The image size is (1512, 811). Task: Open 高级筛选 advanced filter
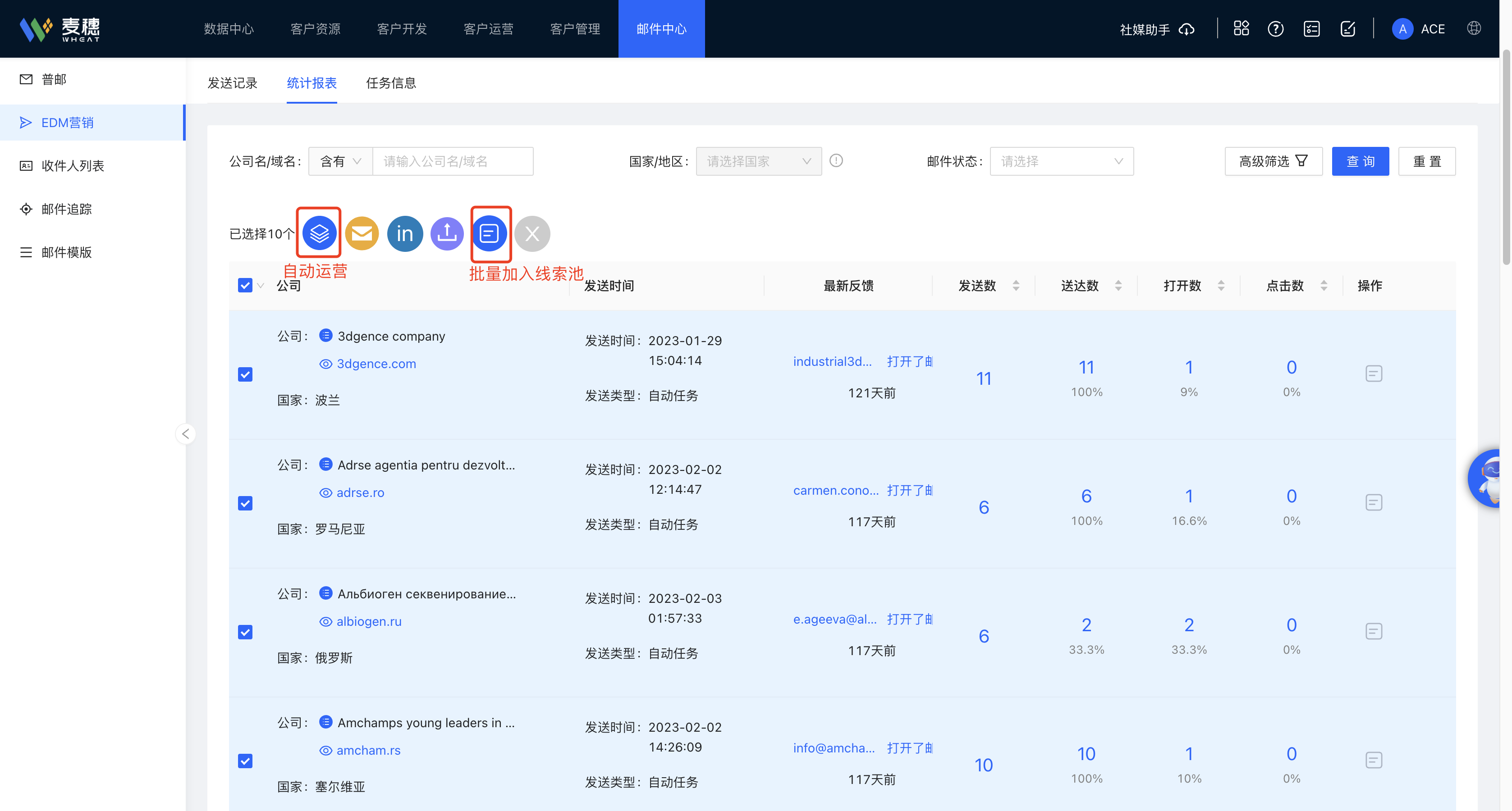tap(1273, 161)
